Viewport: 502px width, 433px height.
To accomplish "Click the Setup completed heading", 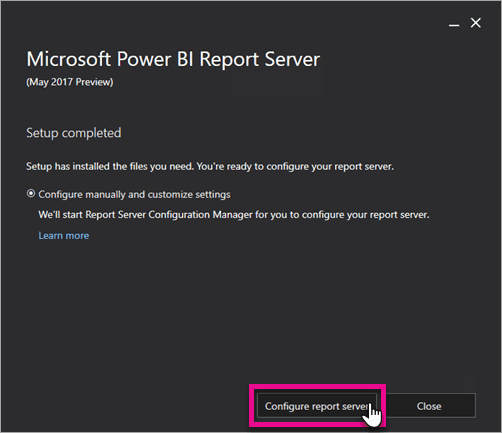I will click(74, 133).
